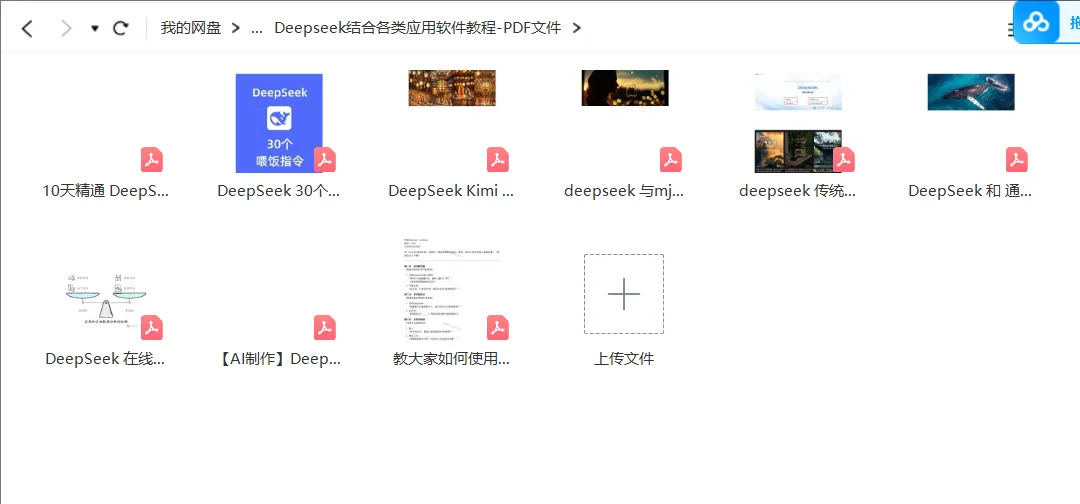Select the 教大家如何使用... file name
Viewport: 1080px width, 504px height.
click(x=452, y=359)
